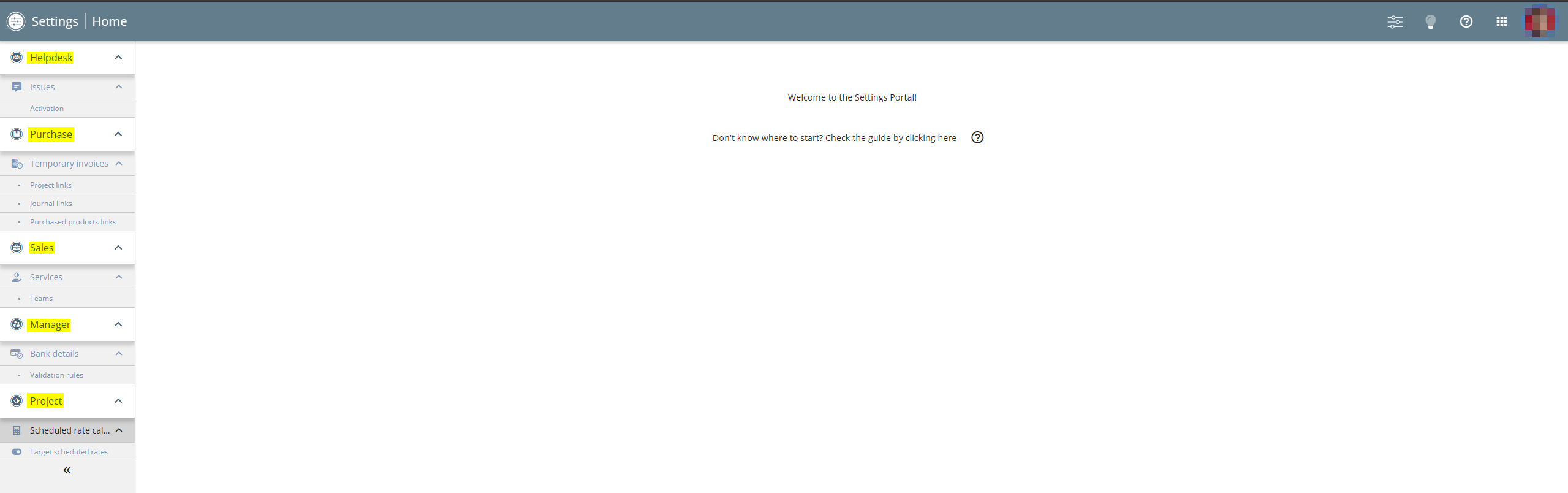The image size is (1568, 493).
Task: Select the Activation item under Issues
Action: tap(47, 109)
